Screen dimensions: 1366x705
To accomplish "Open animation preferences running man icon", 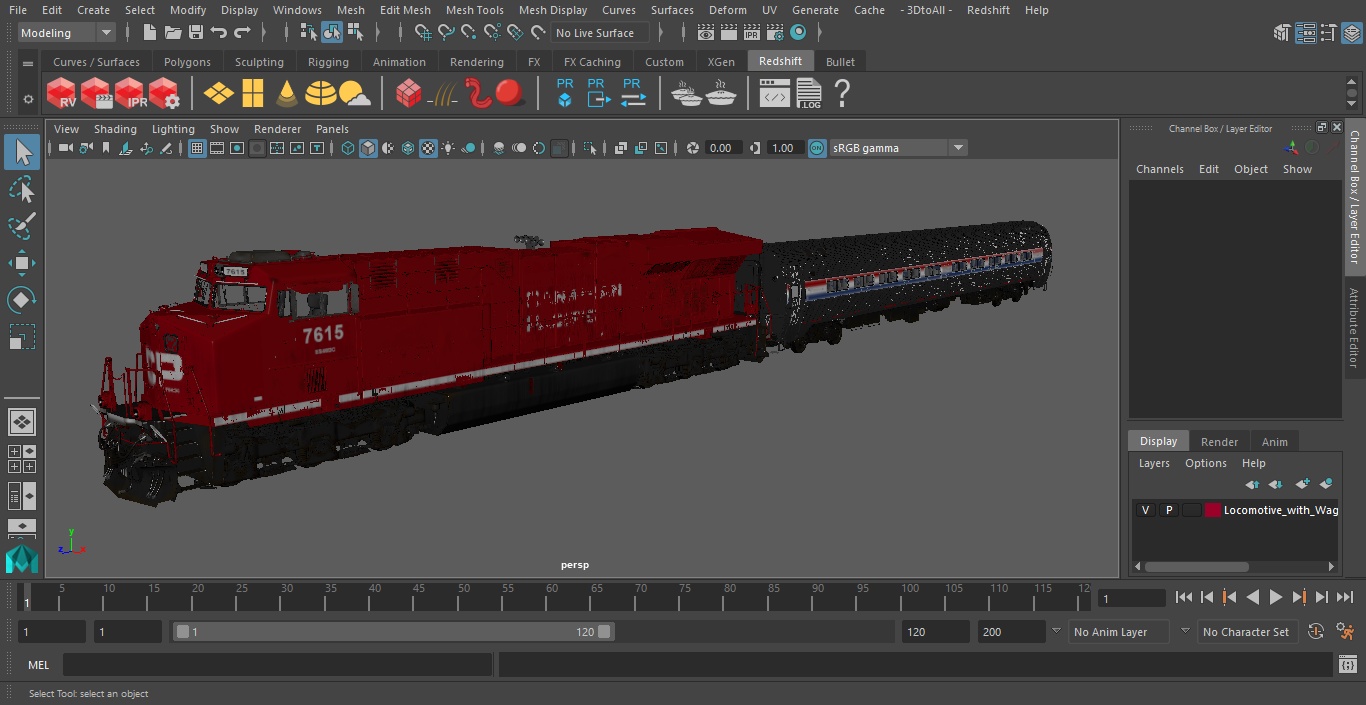I will point(1345,632).
